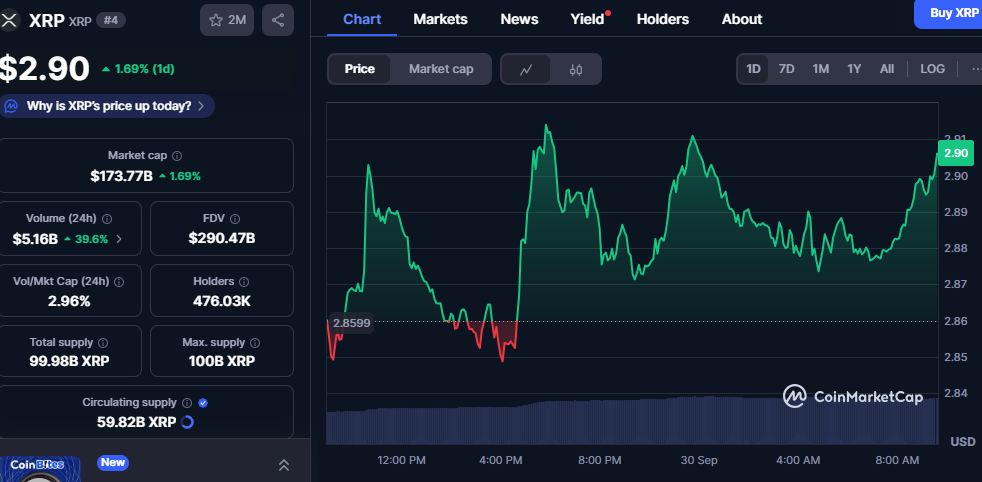Open the Markets tab
982x482 pixels.
[x=440, y=19]
